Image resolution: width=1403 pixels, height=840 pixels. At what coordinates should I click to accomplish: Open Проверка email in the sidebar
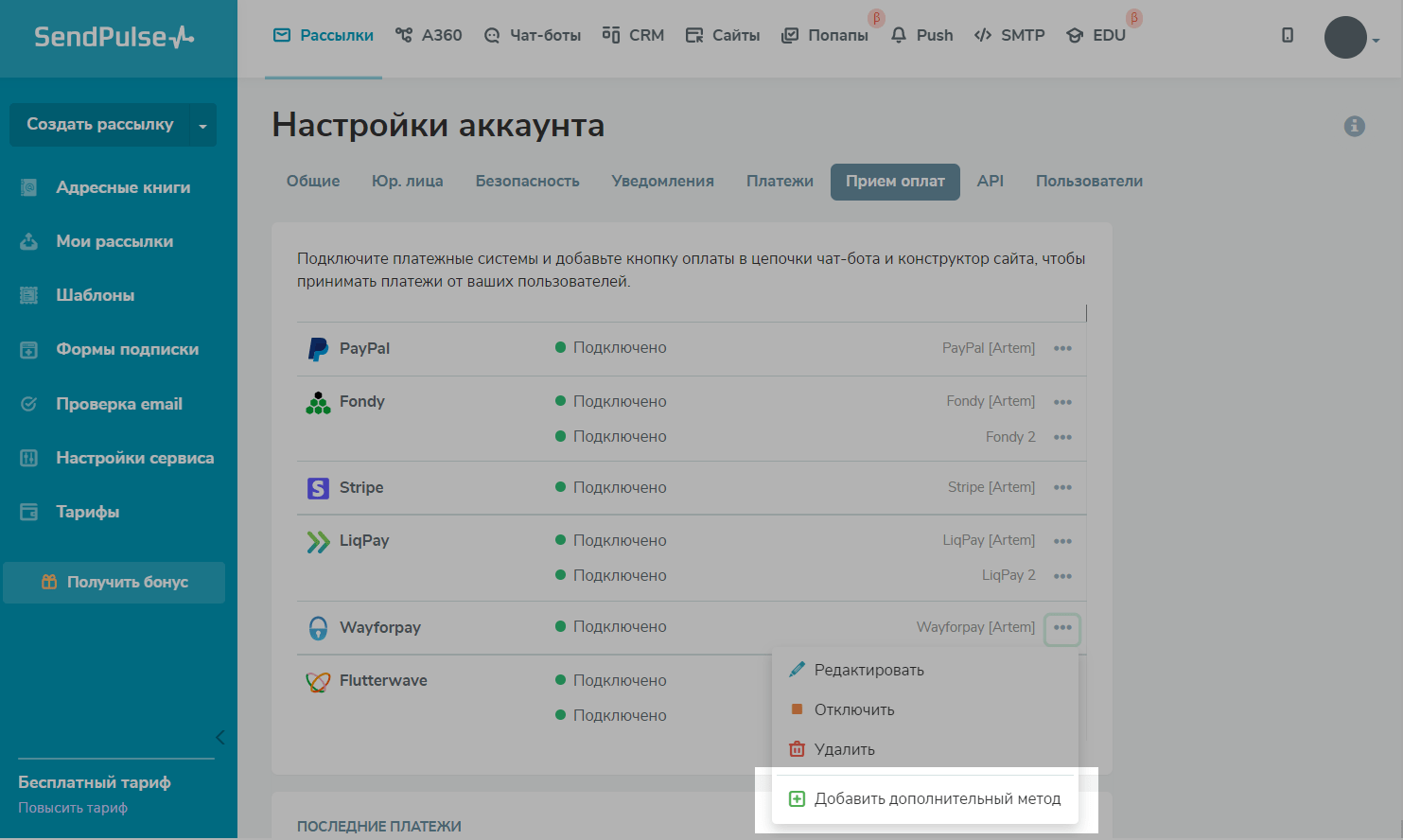(118, 404)
